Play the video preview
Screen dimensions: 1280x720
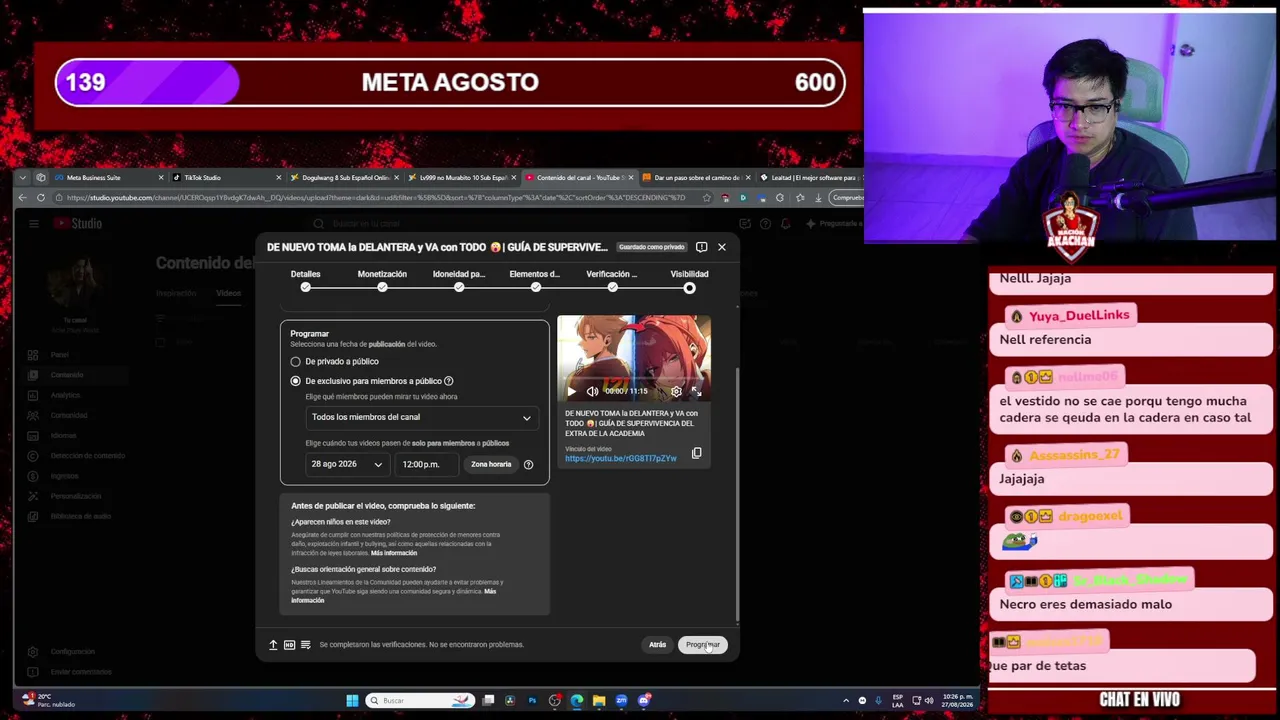click(572, 391)
